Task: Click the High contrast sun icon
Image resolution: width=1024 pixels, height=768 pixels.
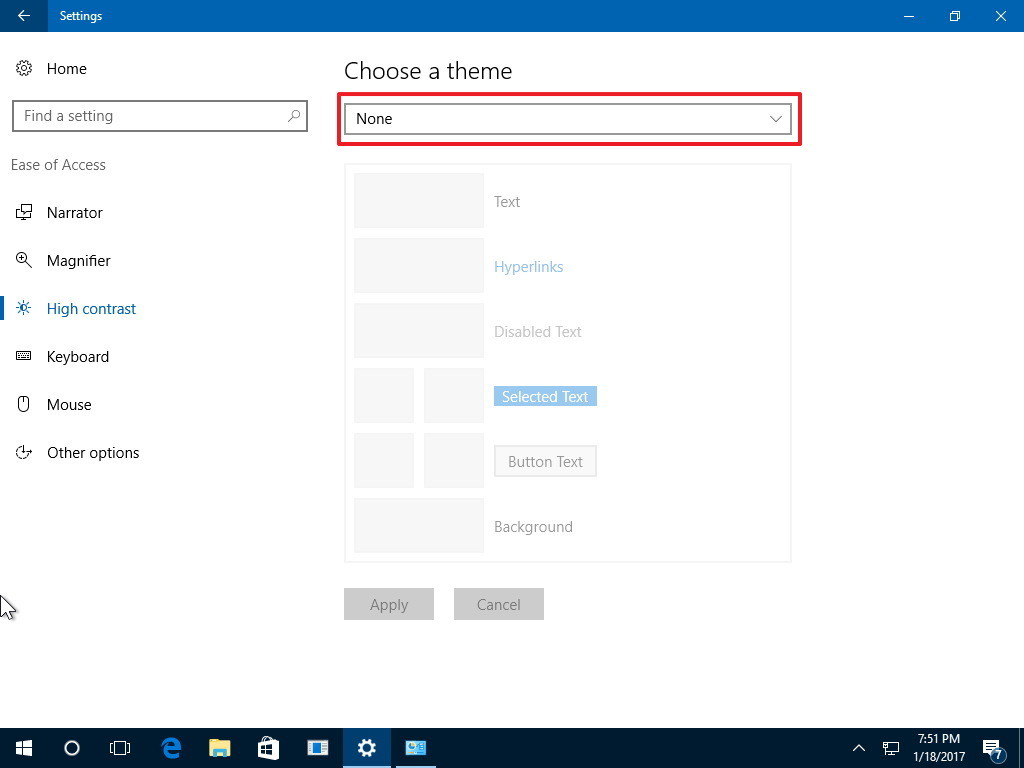Action: [23, 308]
